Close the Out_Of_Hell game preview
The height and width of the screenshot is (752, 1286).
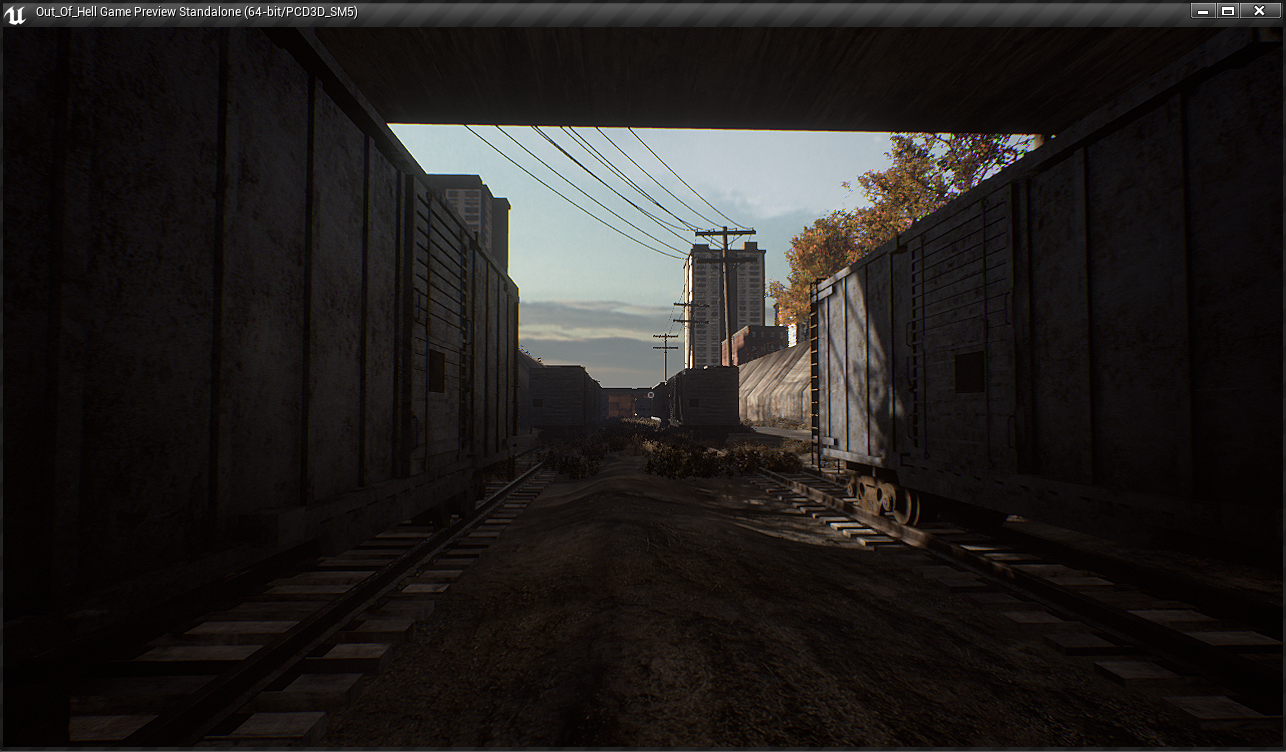(x=1259, y=11)
